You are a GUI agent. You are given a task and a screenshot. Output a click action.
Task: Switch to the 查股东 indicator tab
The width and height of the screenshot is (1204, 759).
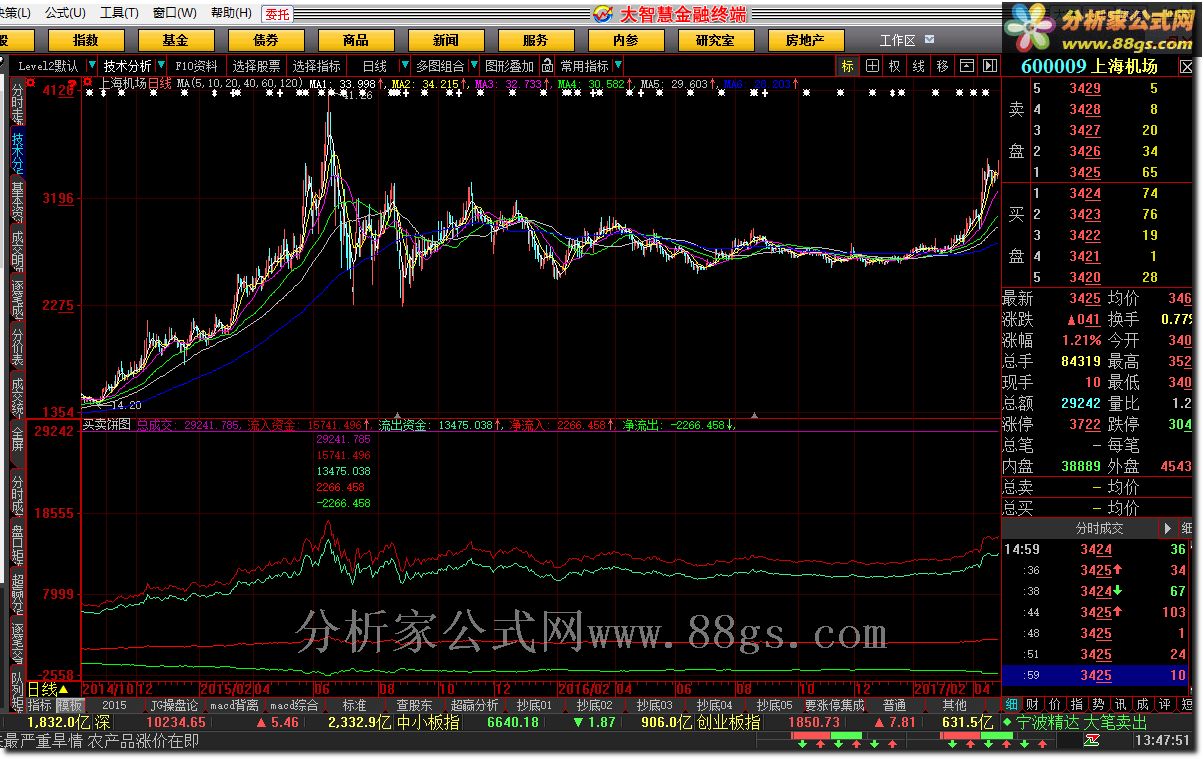414,705
